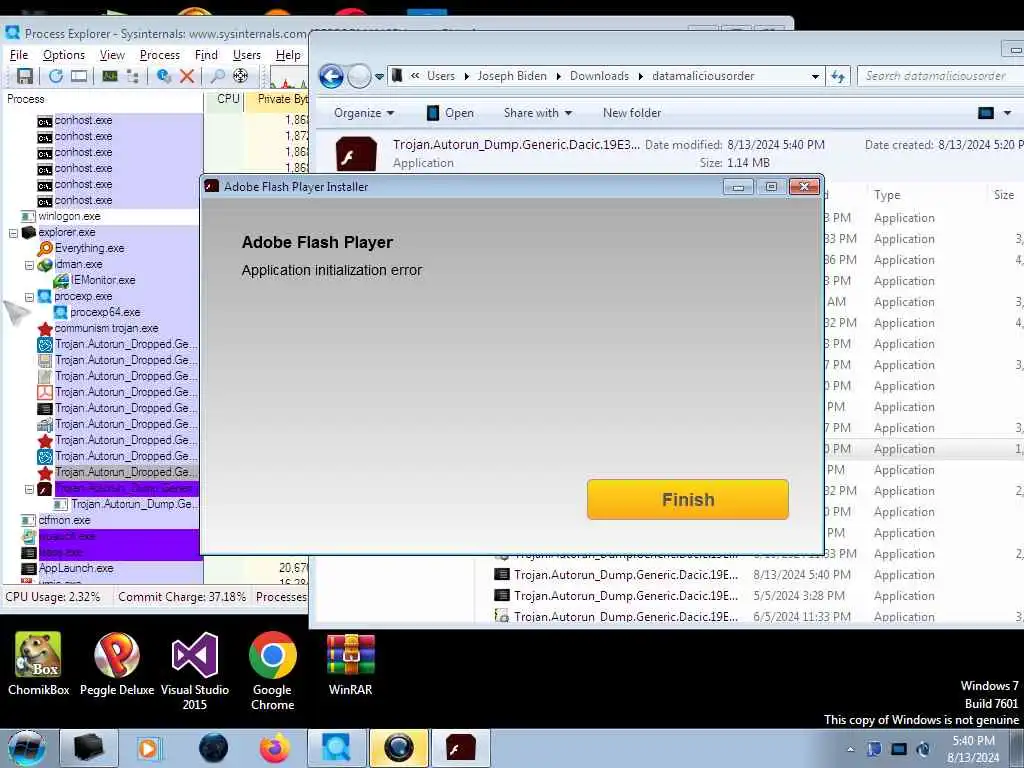The height and width of the screenshot is (768, 1024).
Task: Open the view options dropdown arrow in Explorer
Action: pos(1007,113)
